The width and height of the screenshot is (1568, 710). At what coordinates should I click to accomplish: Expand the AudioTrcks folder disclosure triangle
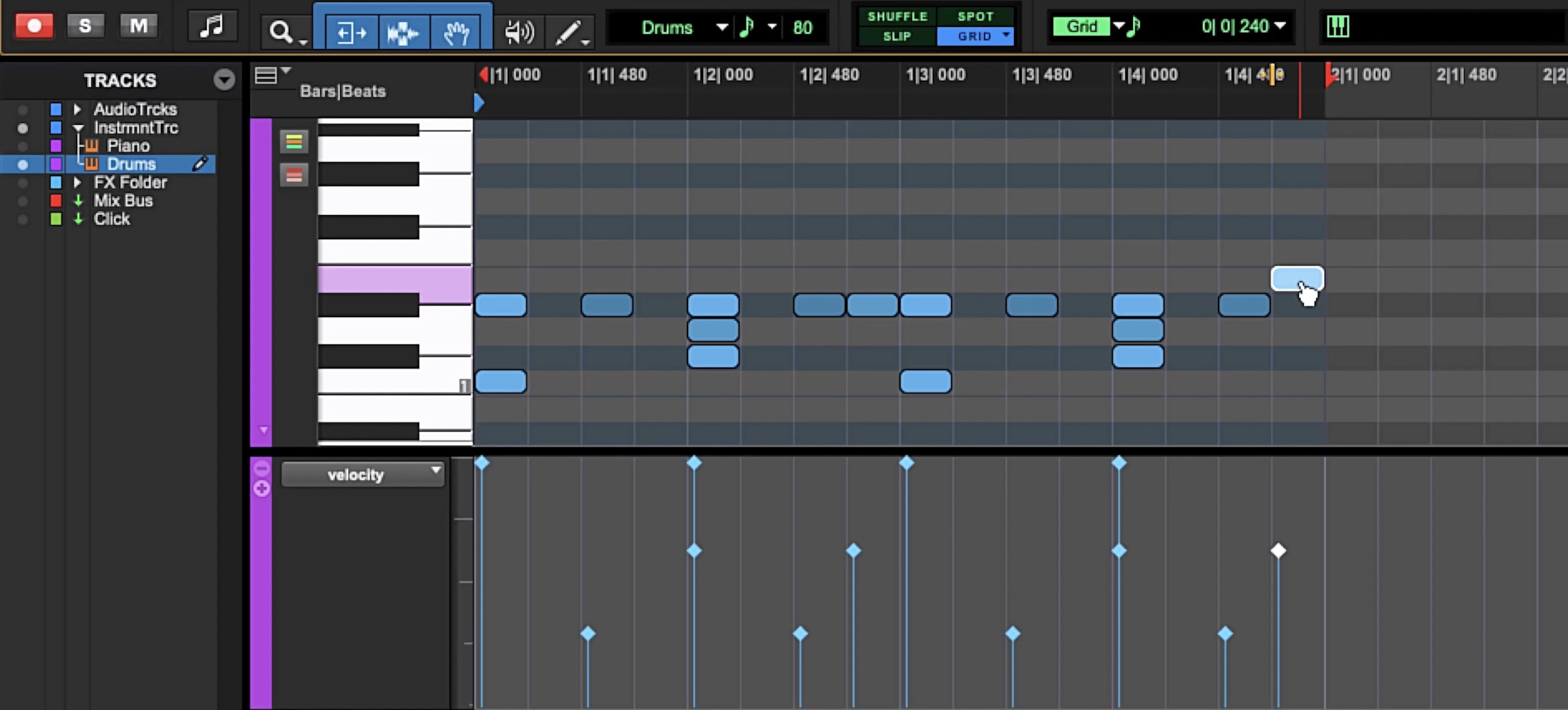tap(77, 109)
